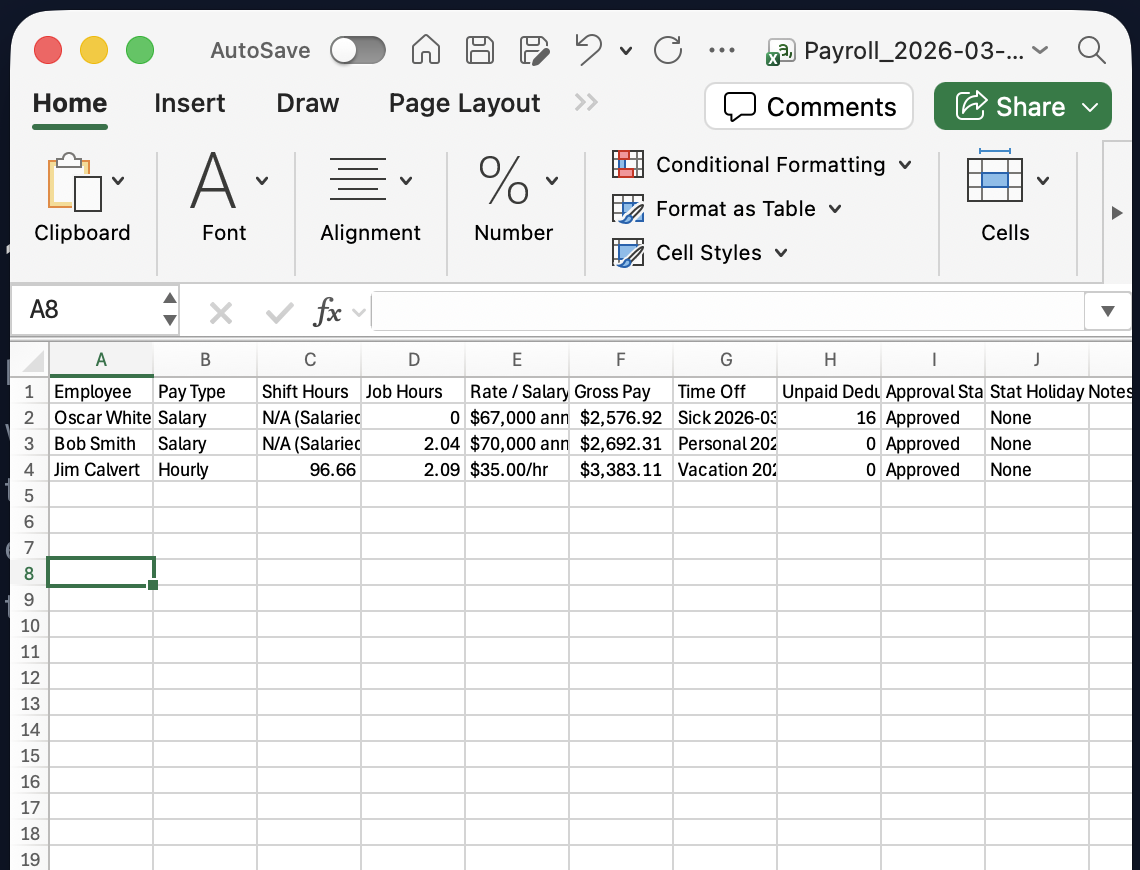Viewport: 1140px width, 870px height.
Task: Click into the formula bar field
Action: [727, 312]
